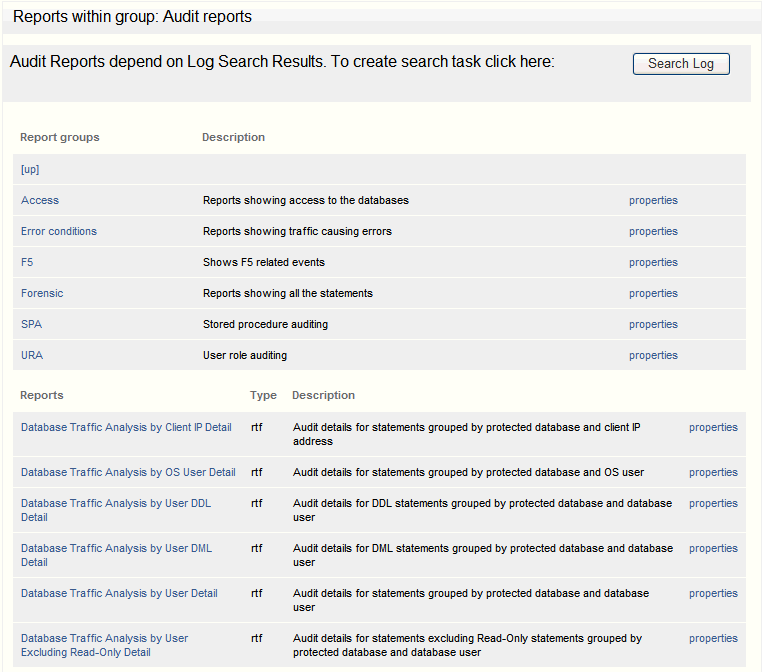Viewport: 762px width, 672px height.
Task: Click the 'Type' column header
Action: (x=263, y=395)
